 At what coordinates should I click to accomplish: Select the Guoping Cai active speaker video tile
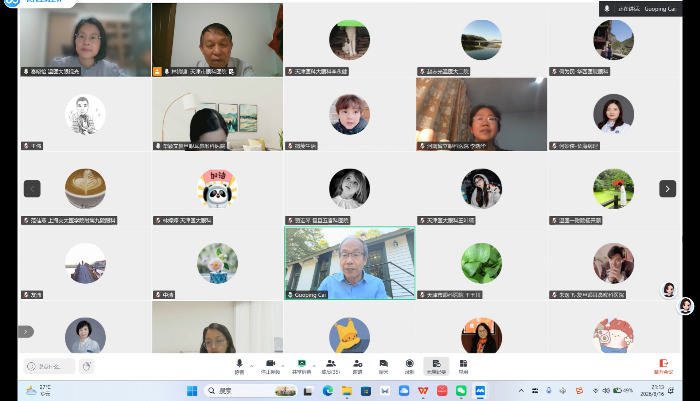click(x=350, y=263)
